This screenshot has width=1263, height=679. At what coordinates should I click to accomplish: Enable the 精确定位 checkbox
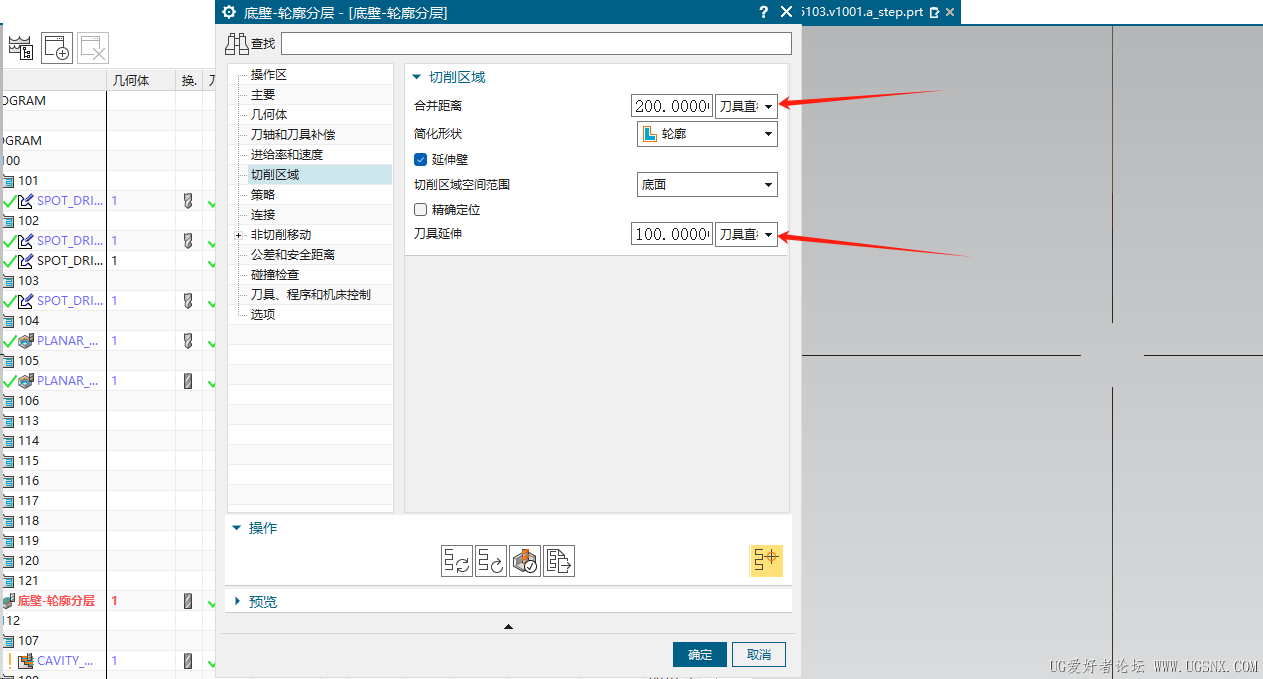[421, 210]
